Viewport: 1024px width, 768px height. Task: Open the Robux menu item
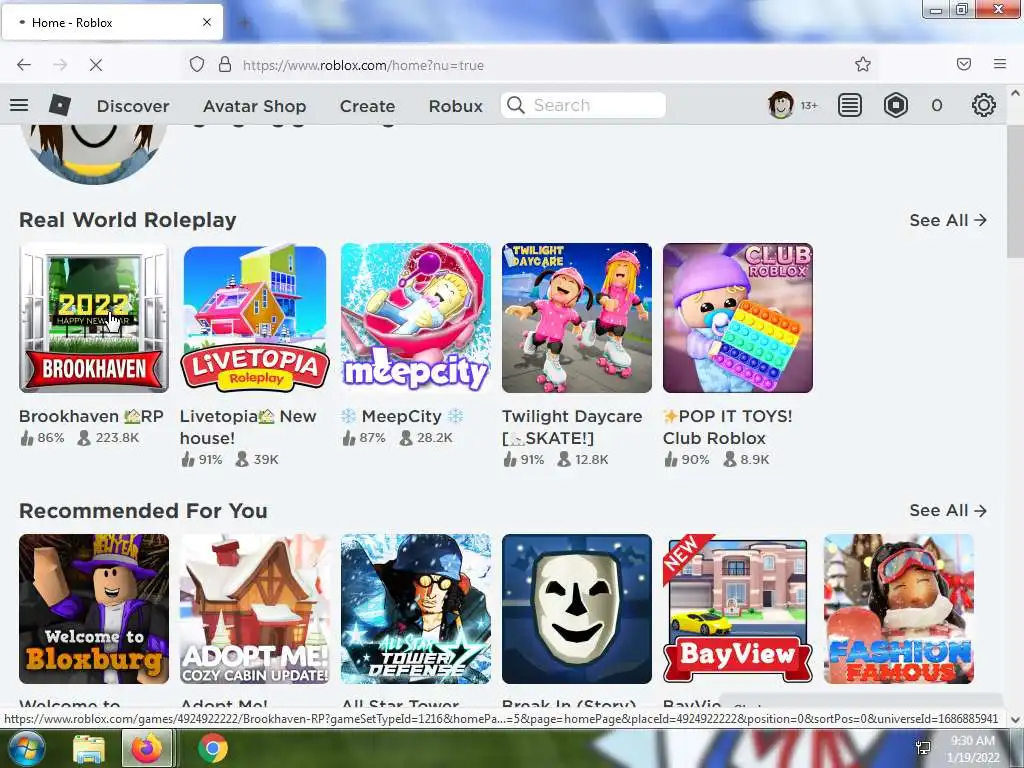tap(456, 106)
